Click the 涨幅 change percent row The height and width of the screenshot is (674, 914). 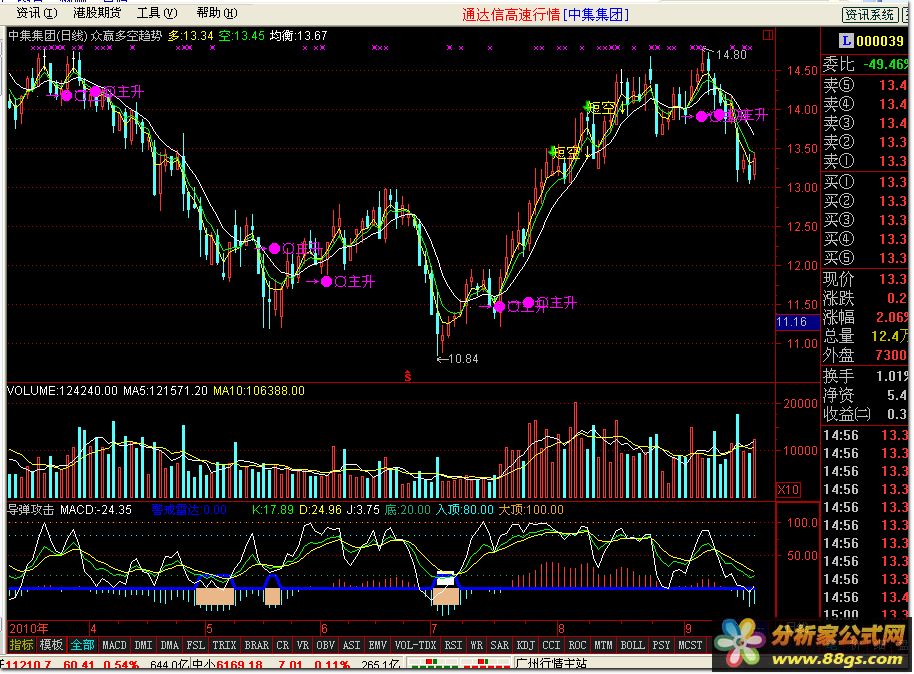pos(865,317)
